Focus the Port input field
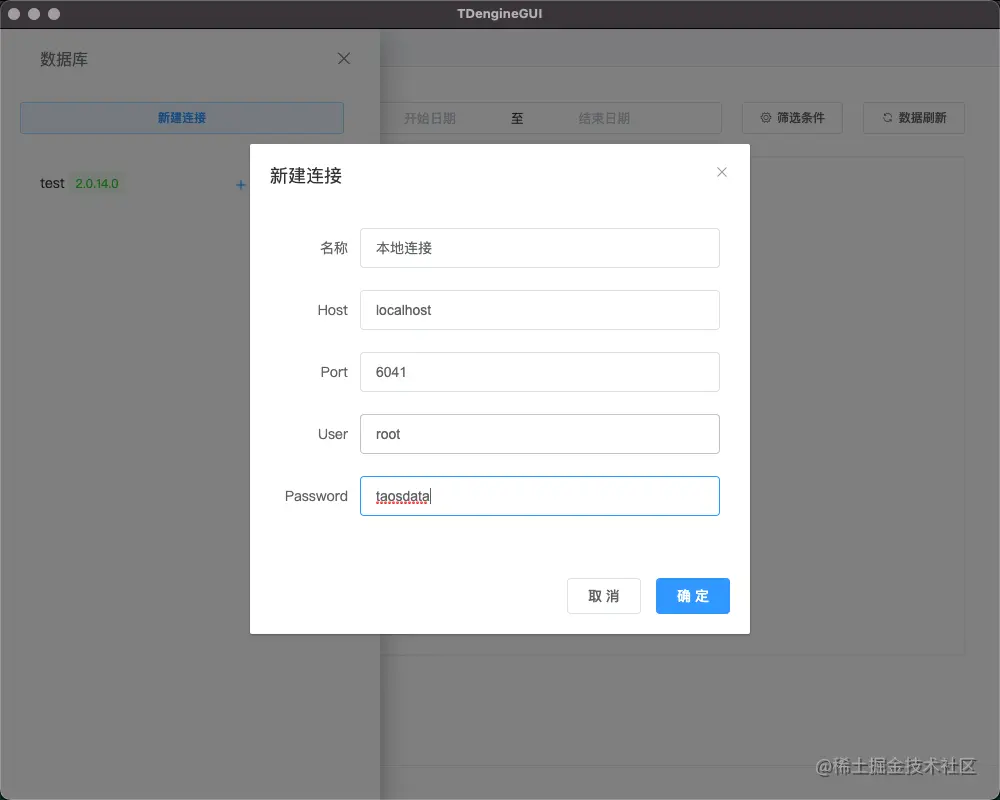This screenshot has width=1000, height=800. click(540, 372)
